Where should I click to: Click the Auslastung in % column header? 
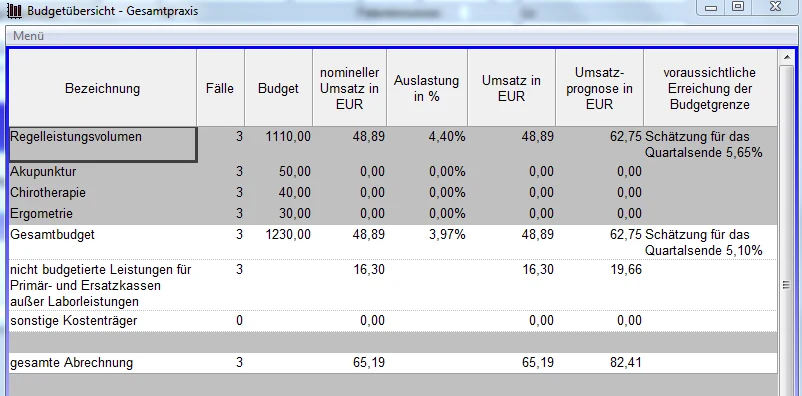click(427, 88)
